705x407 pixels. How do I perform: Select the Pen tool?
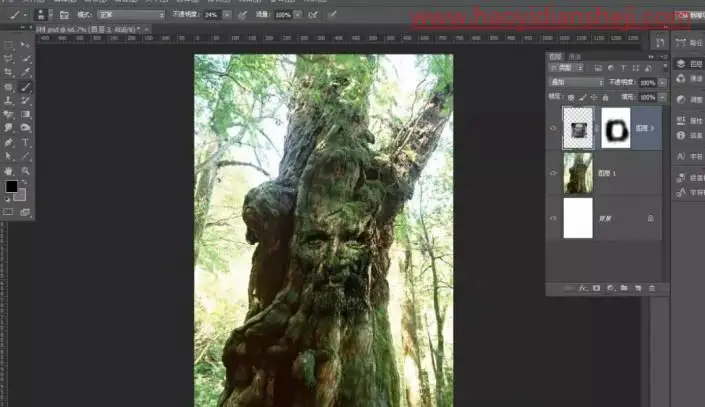[x=9, y=143]
